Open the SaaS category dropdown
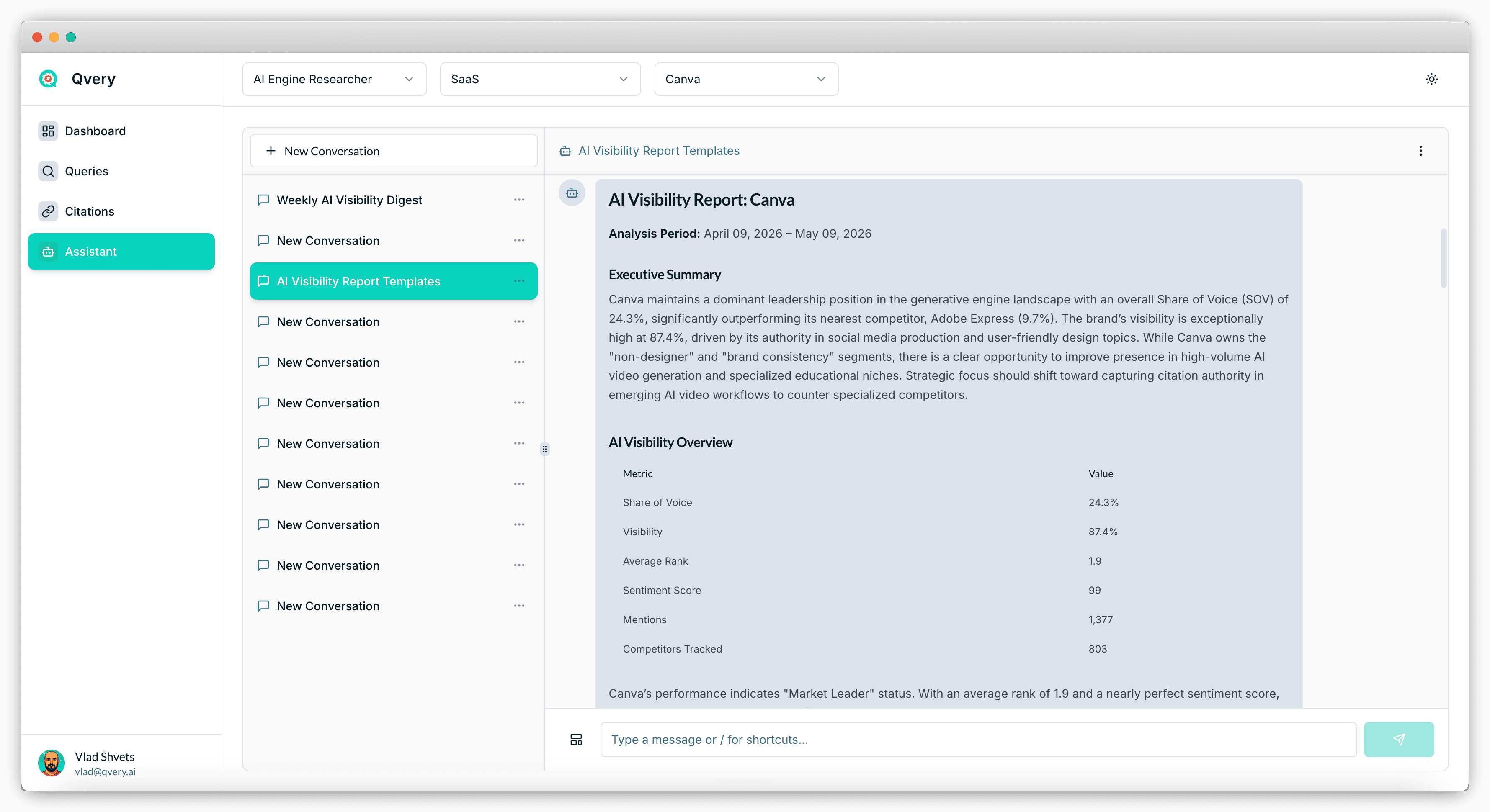Viewport: 1490px width, 812px height. [540, 79]
